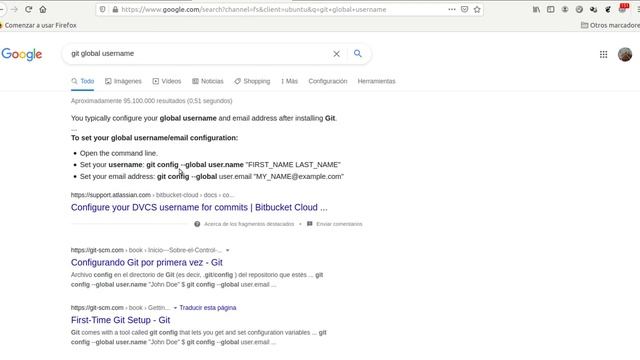Bookmark this page with star icon
This screenshot has height=360, width=640.
point(477,9)
